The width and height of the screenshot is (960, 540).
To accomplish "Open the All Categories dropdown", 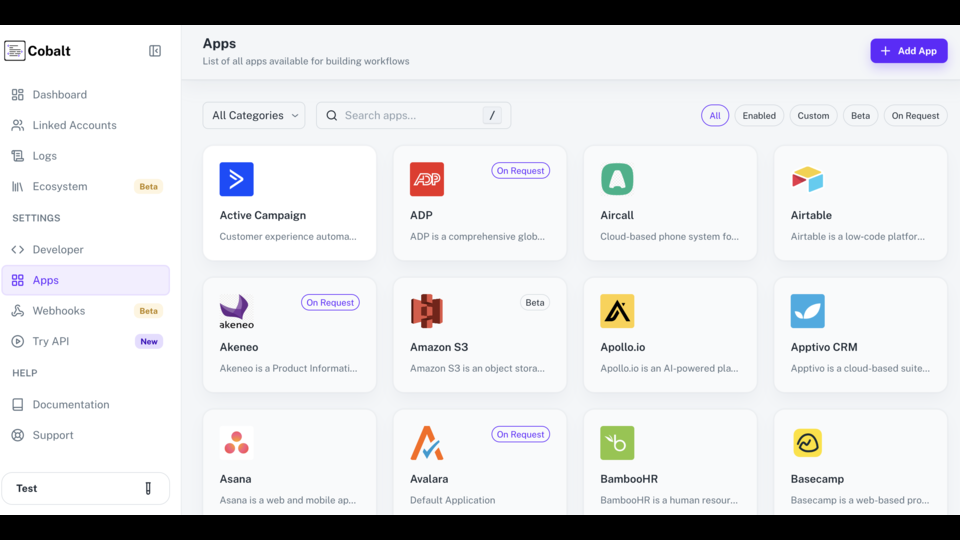I will click(254, 115).
